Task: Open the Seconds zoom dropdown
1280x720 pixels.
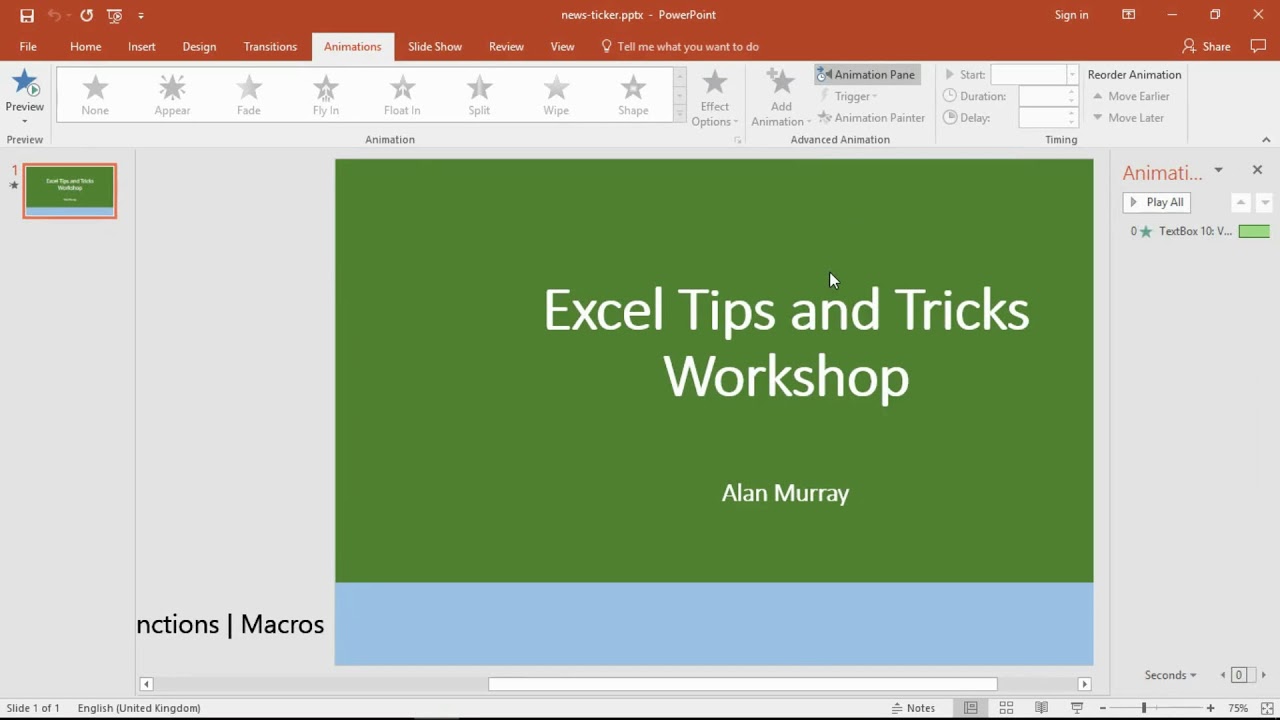Action: tap(1171, 675)
